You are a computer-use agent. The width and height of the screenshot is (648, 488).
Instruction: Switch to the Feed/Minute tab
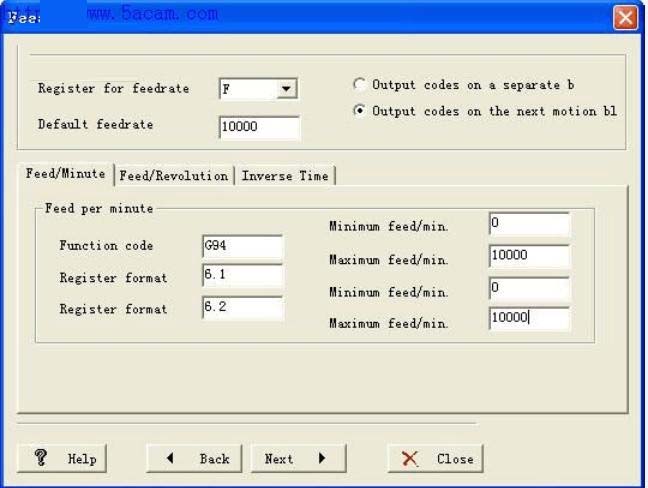[66, 174]
